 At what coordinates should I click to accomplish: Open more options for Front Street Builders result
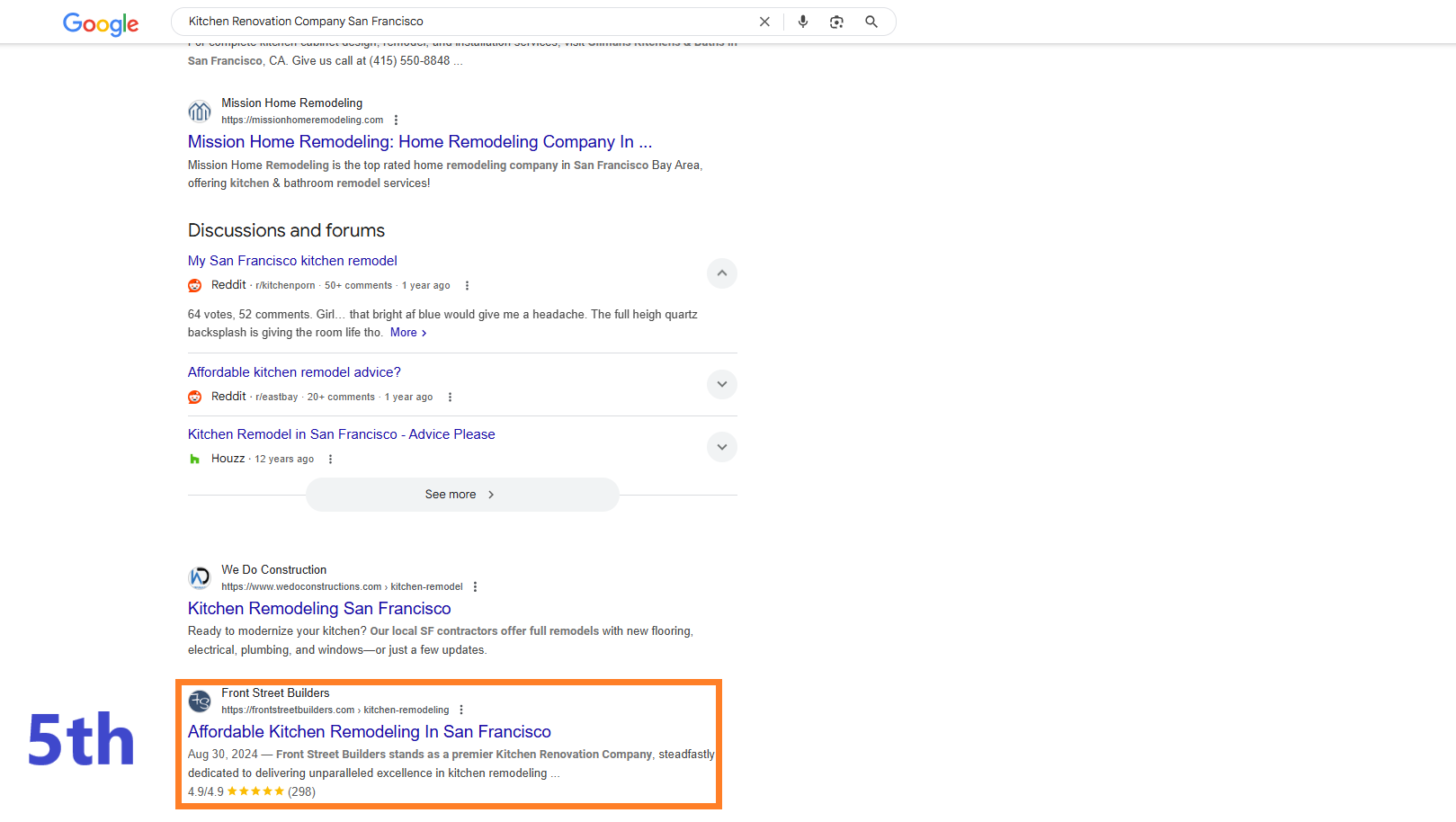(461, 710)
